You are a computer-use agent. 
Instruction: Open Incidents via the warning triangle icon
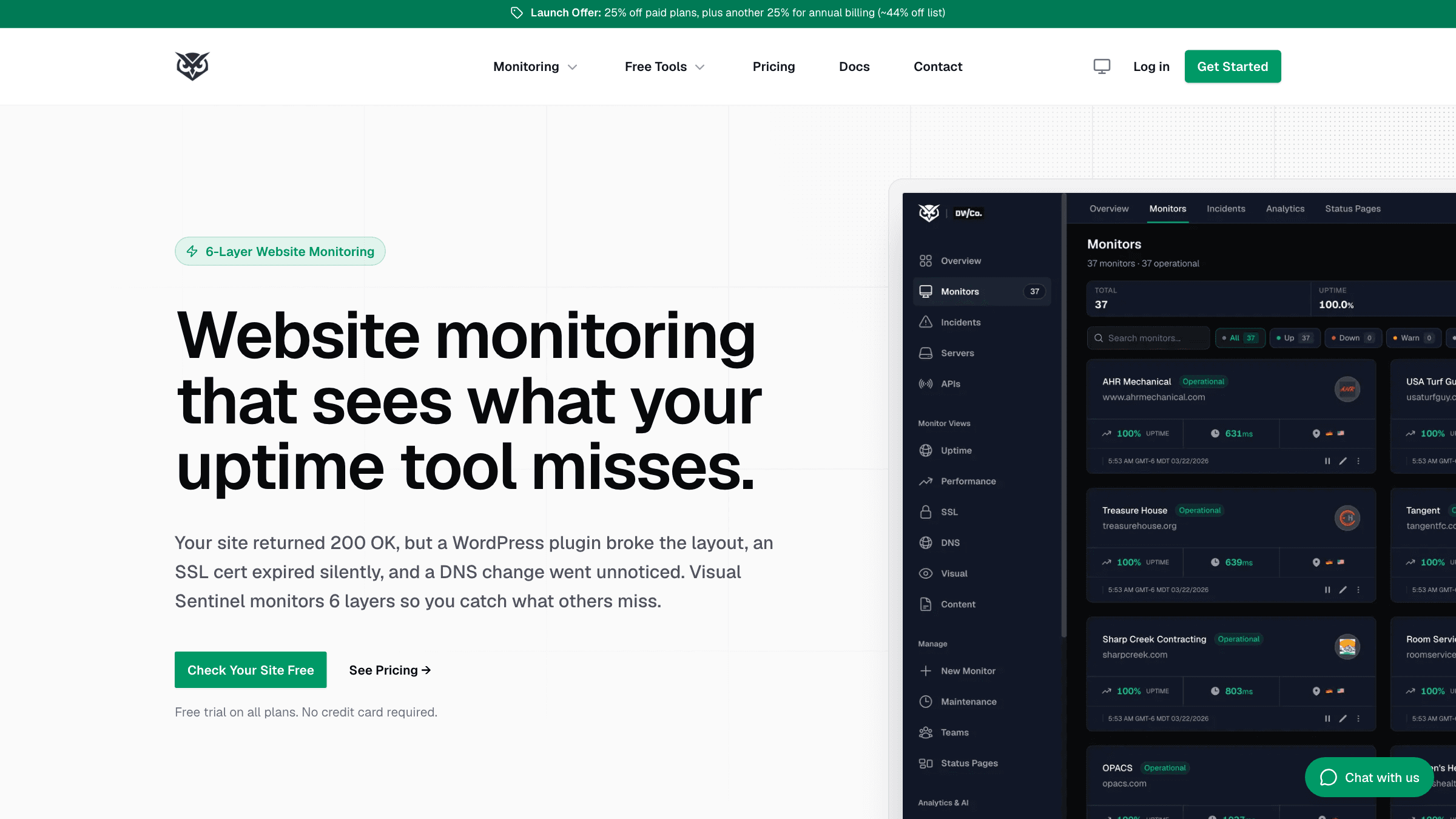(926, 322)
